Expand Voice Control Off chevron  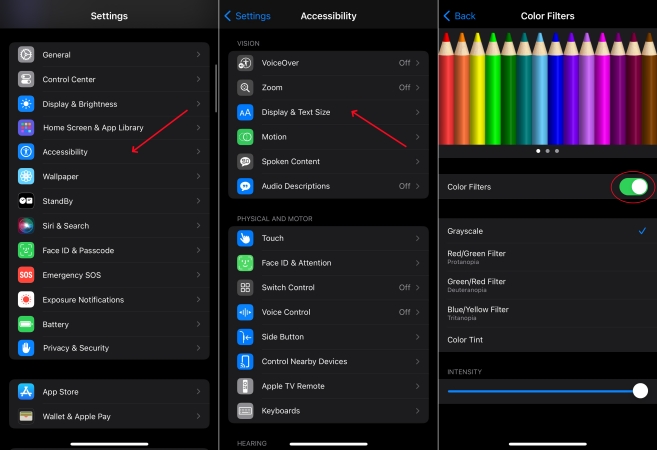point(417,312)
